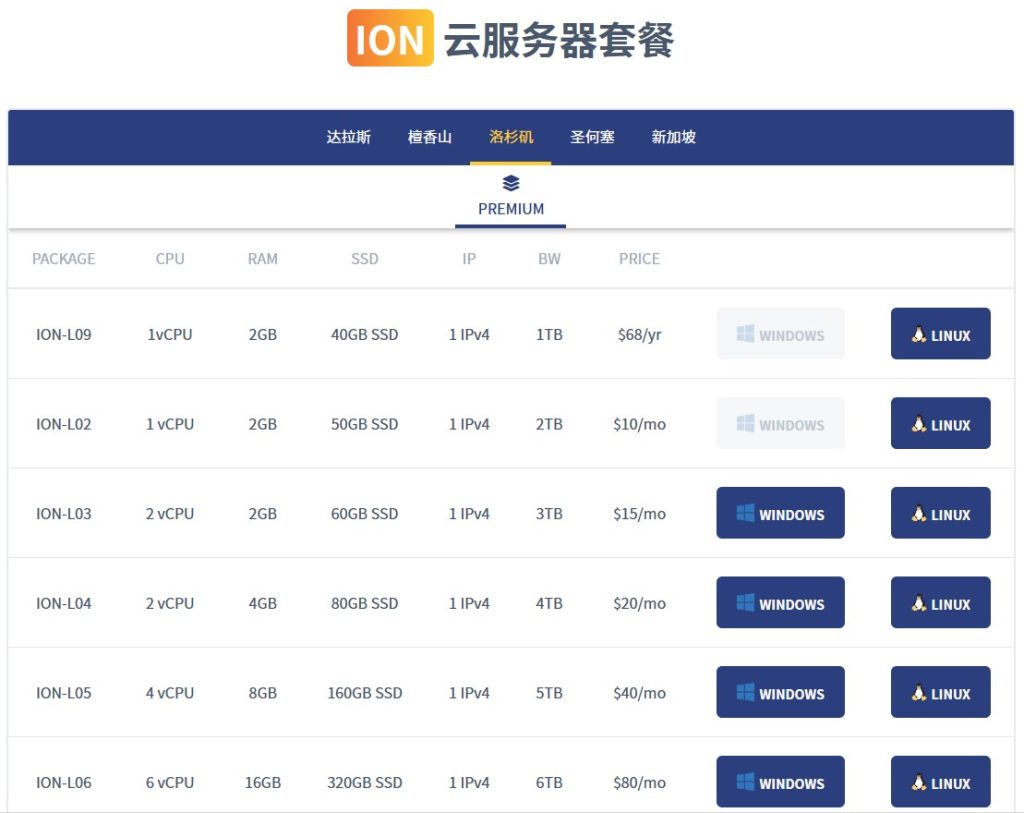The height and width of the screenshot is (813, 1024).
Task: Select the currently active 洛杉矶 tab
Action: (x=510, y=137)
